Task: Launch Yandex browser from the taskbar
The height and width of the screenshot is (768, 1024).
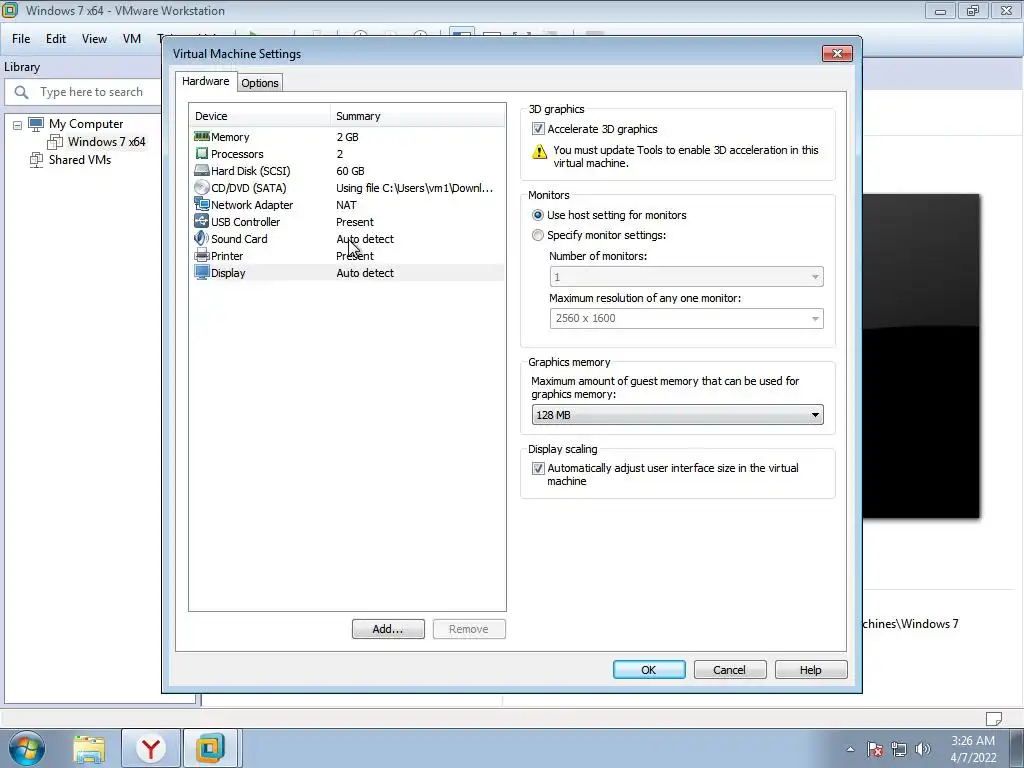Action: [151, 748]
